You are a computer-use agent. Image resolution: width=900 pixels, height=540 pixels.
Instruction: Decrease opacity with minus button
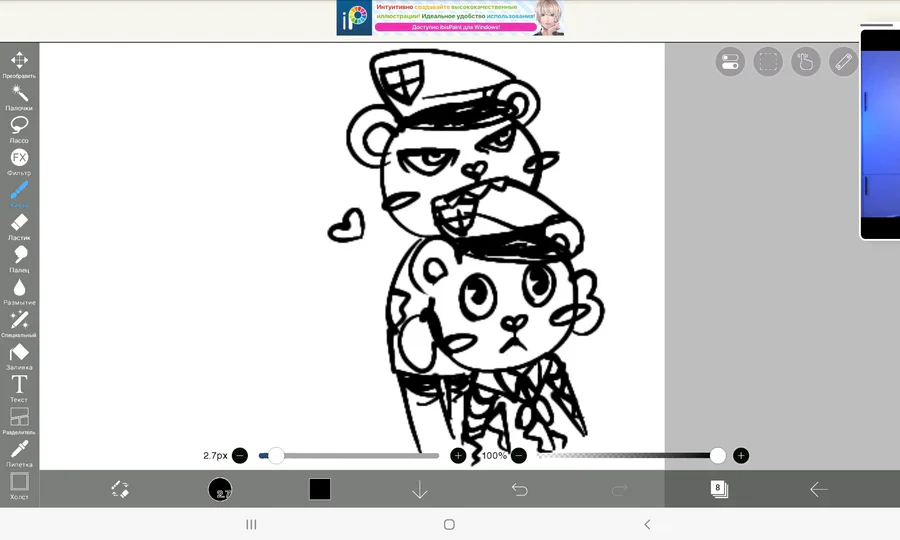click(519, 456)
